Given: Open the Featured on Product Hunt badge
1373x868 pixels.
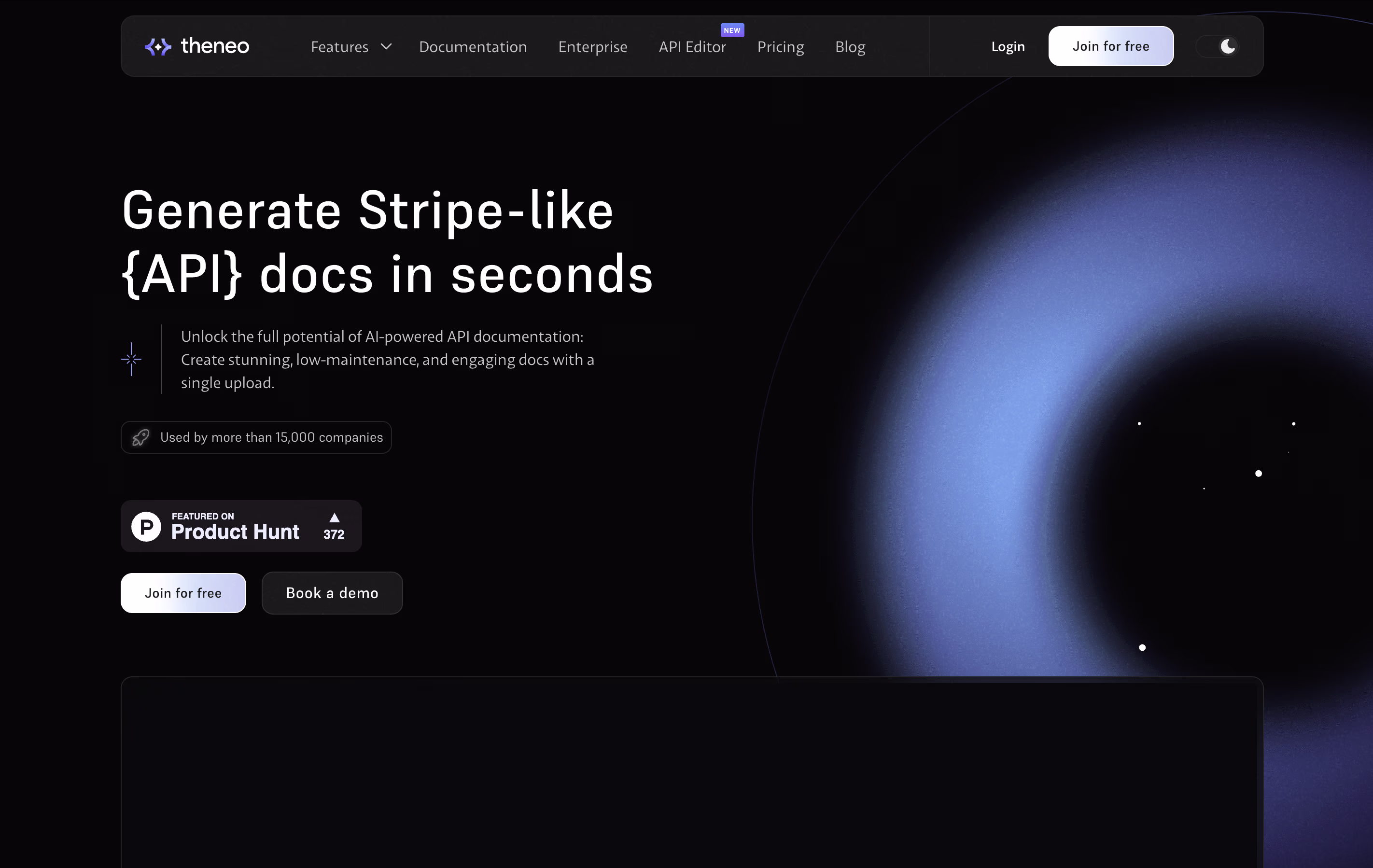Looking at the screenshot, I should point(241,526).
